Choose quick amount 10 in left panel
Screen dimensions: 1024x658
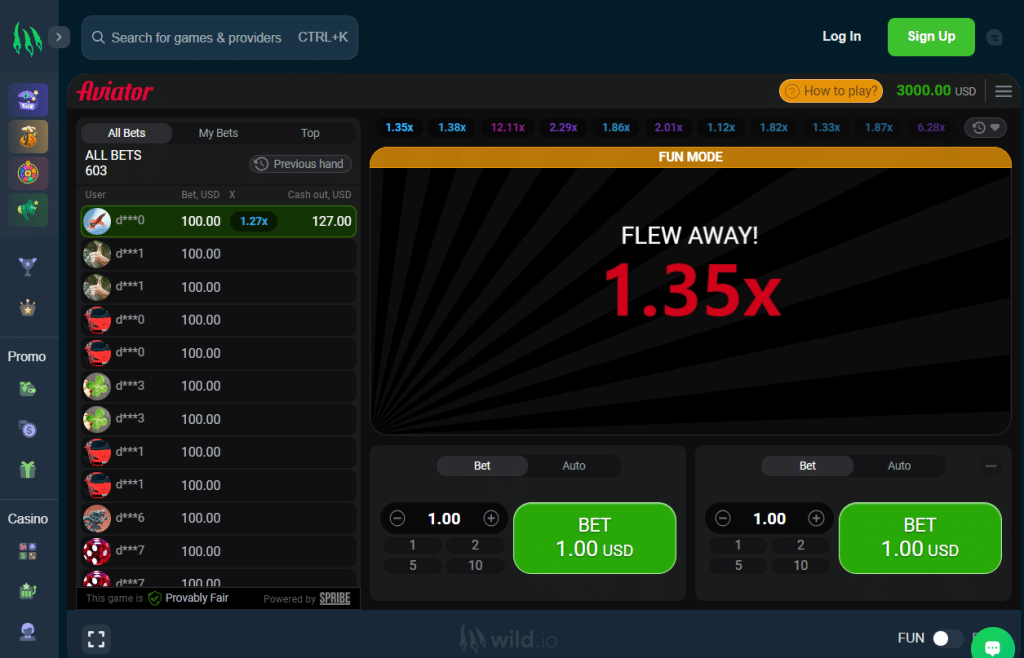tap(475, 565)
